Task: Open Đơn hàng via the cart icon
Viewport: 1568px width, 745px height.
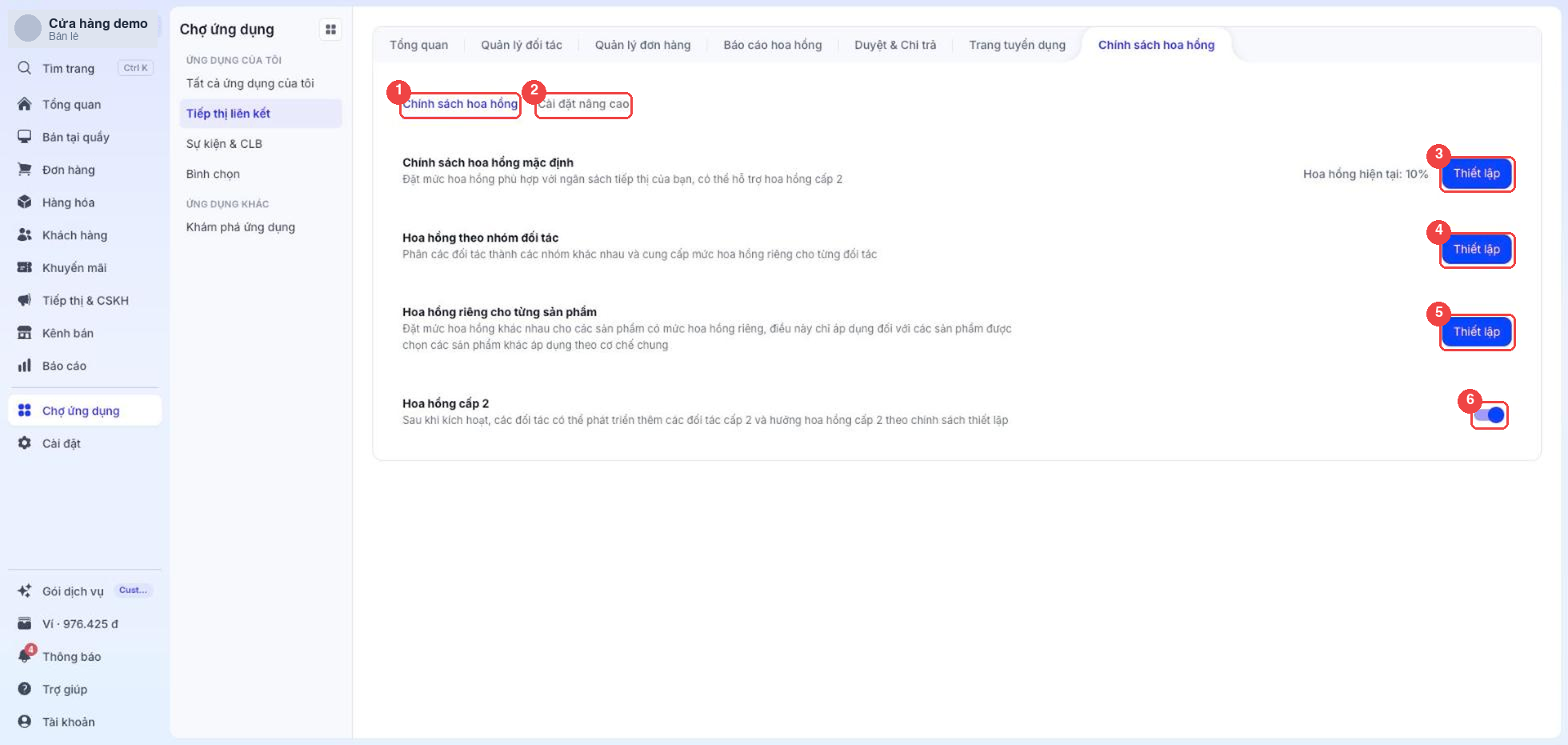Action: 25,170
